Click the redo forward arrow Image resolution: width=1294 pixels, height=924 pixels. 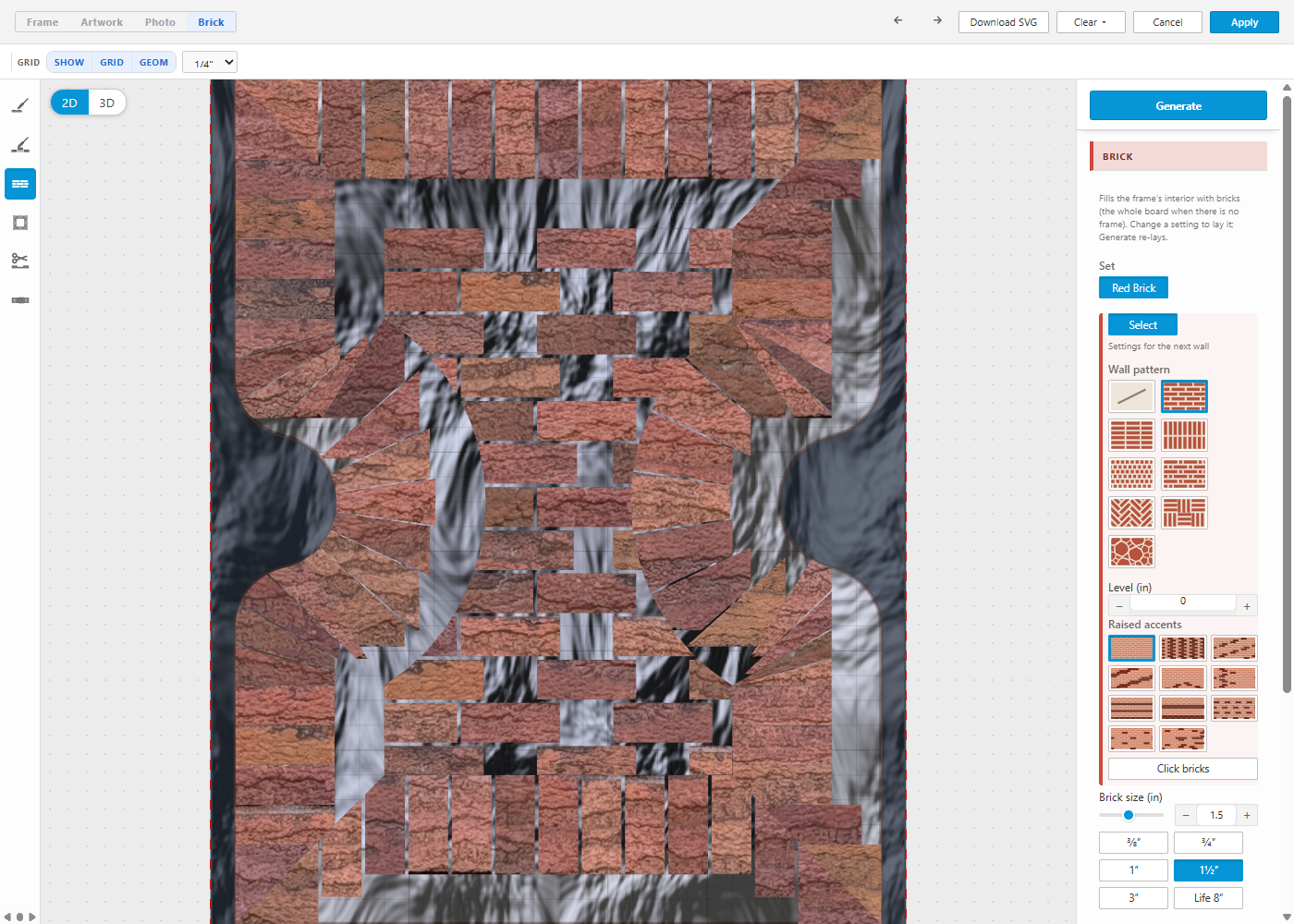tap(937, 20)
